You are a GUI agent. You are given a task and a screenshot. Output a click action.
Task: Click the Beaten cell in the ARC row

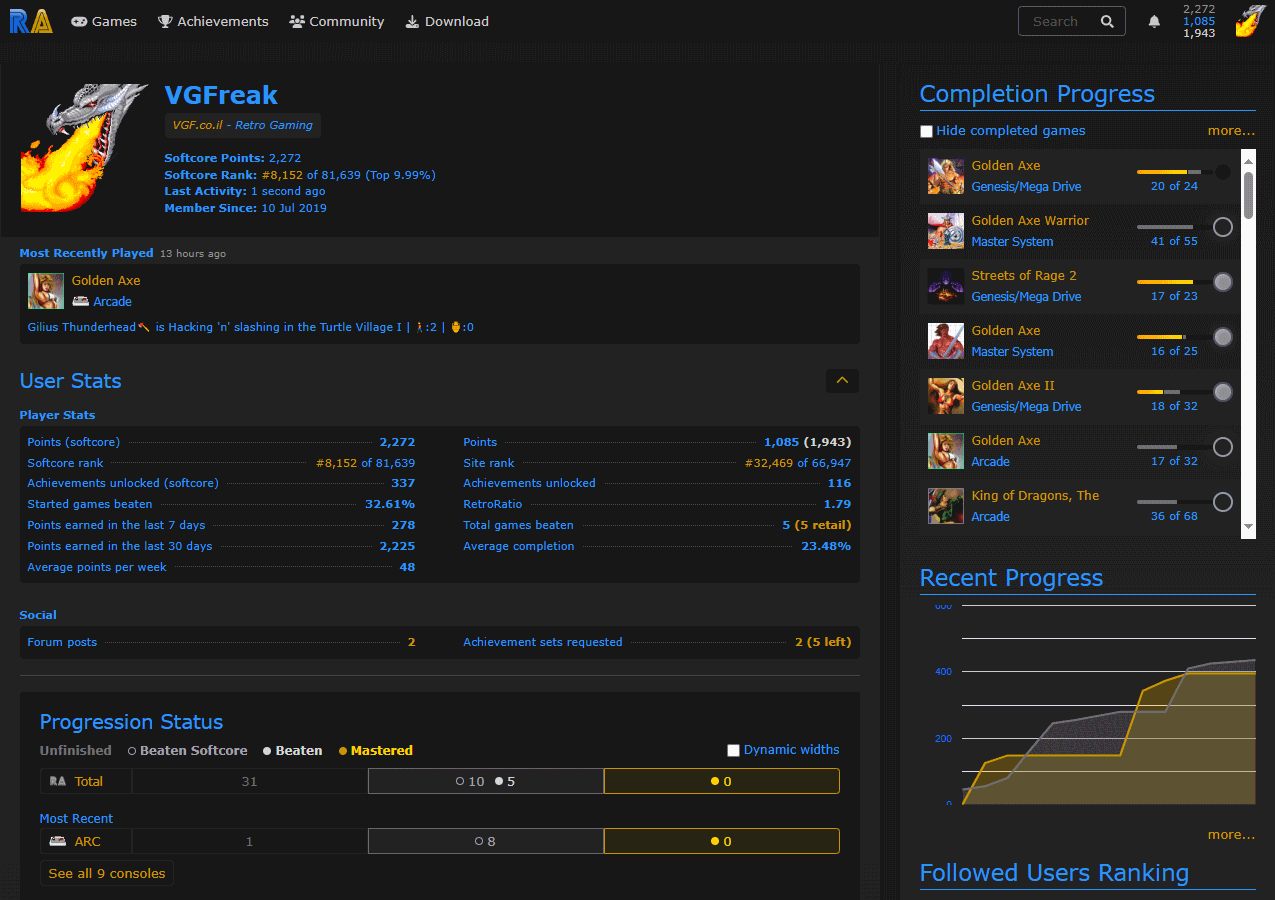(486, 841)
